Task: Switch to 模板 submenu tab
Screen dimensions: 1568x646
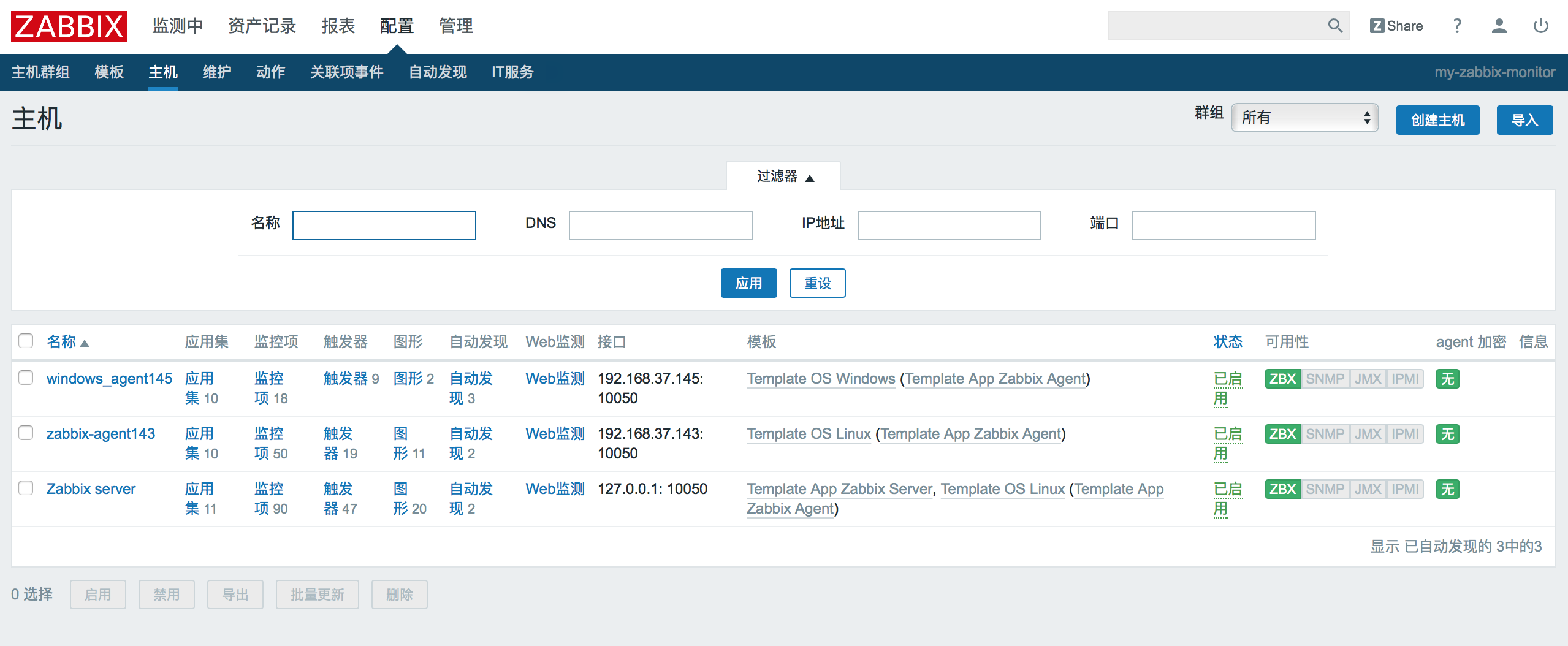Action: tap(109, 72)
